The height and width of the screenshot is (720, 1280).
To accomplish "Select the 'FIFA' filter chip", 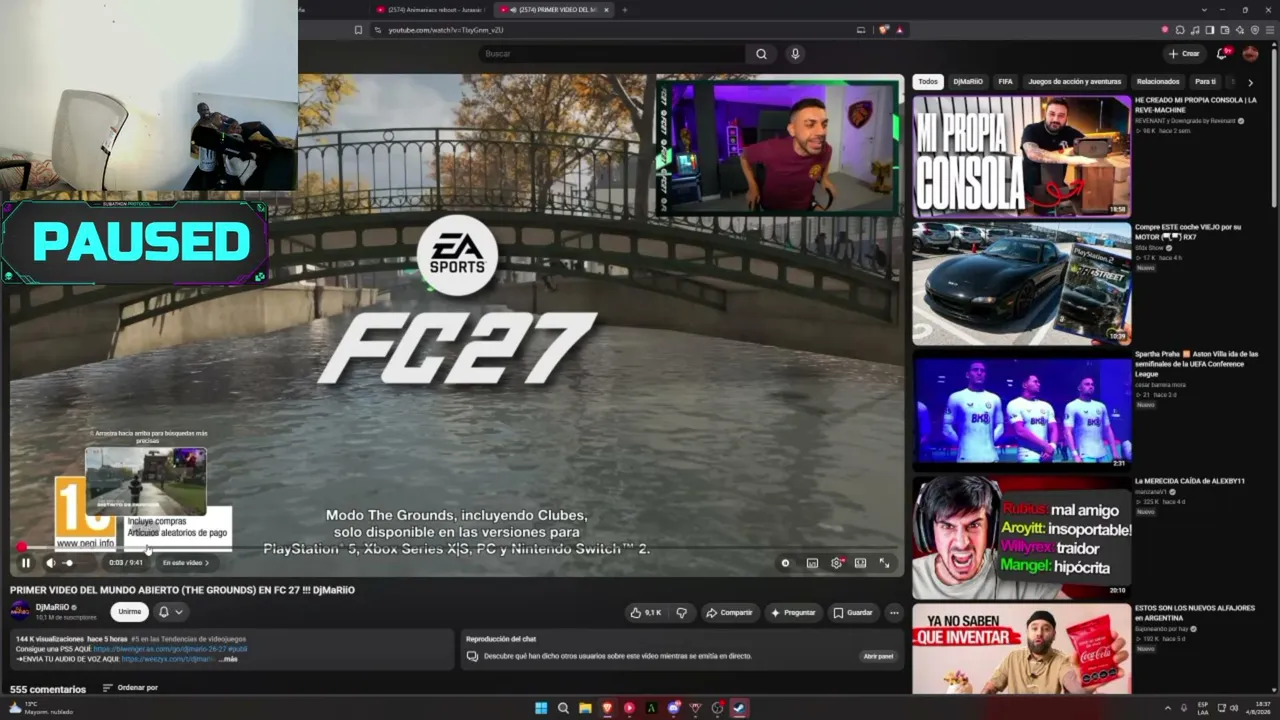I will point(1005,82).
